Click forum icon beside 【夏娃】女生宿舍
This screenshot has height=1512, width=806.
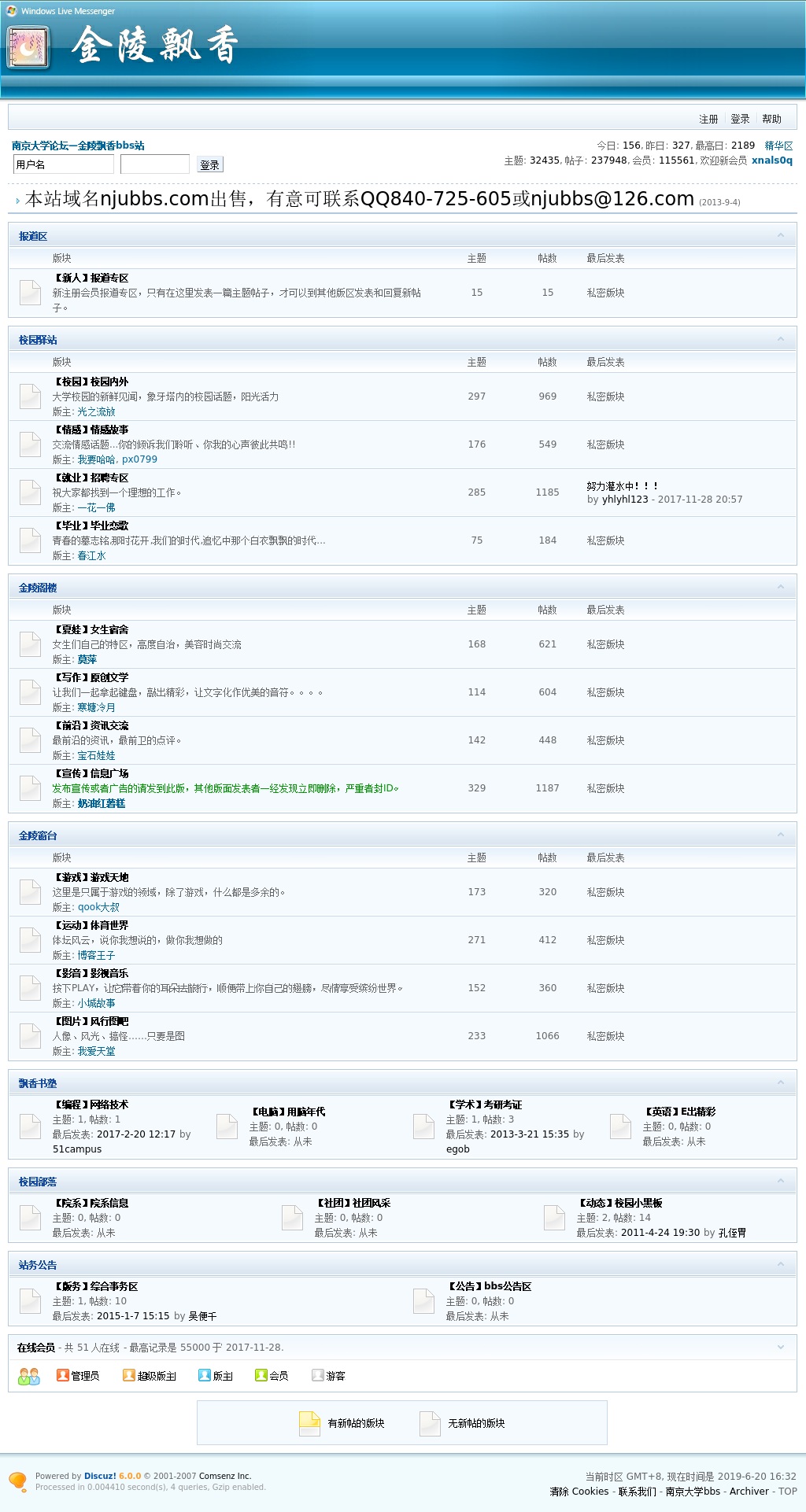tap(30, 644)
